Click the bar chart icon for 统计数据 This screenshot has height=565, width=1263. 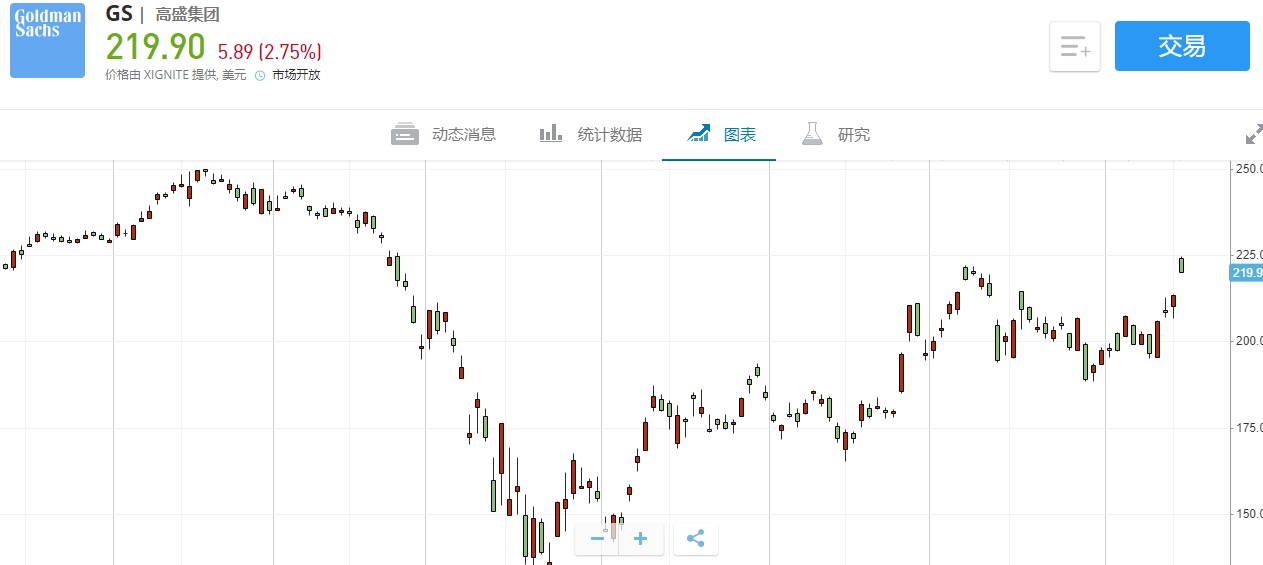pos(551,134)
